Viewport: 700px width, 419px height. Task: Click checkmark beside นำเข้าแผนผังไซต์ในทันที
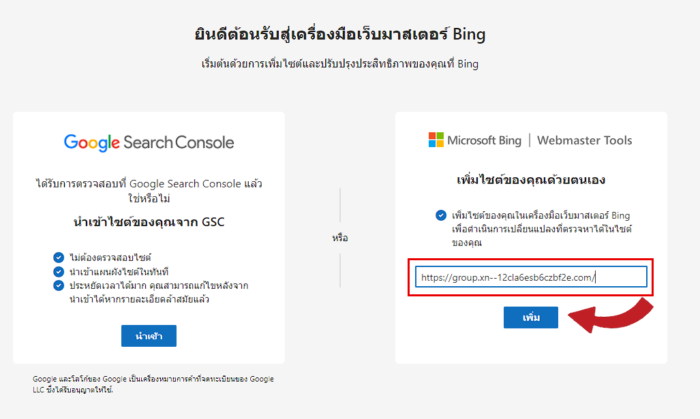pyautogui.click(x=58, y=271)
